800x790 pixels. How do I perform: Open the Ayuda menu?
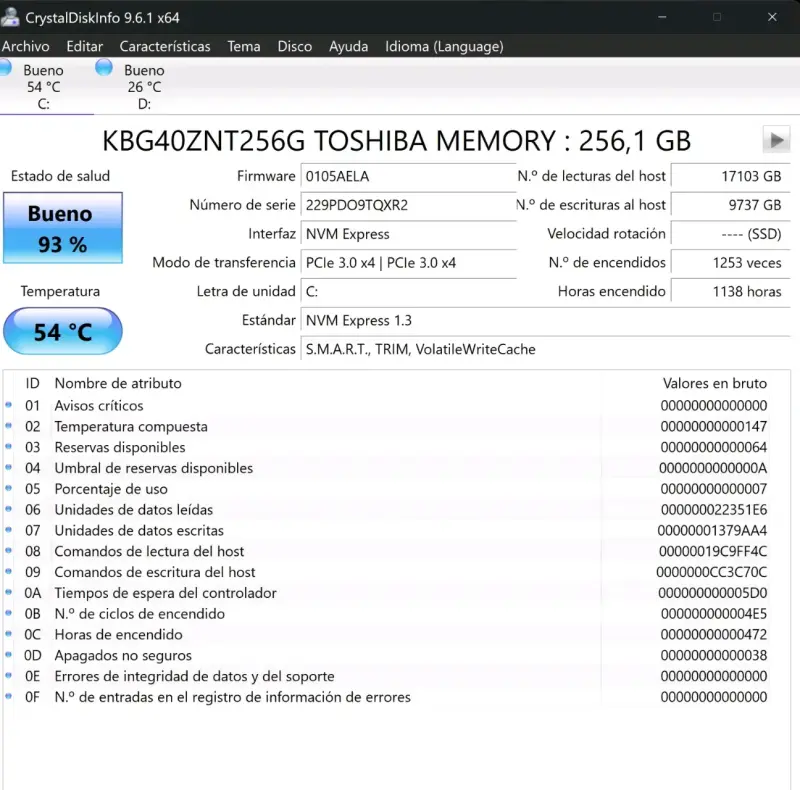pyautogui.click(x=348, y=46)
